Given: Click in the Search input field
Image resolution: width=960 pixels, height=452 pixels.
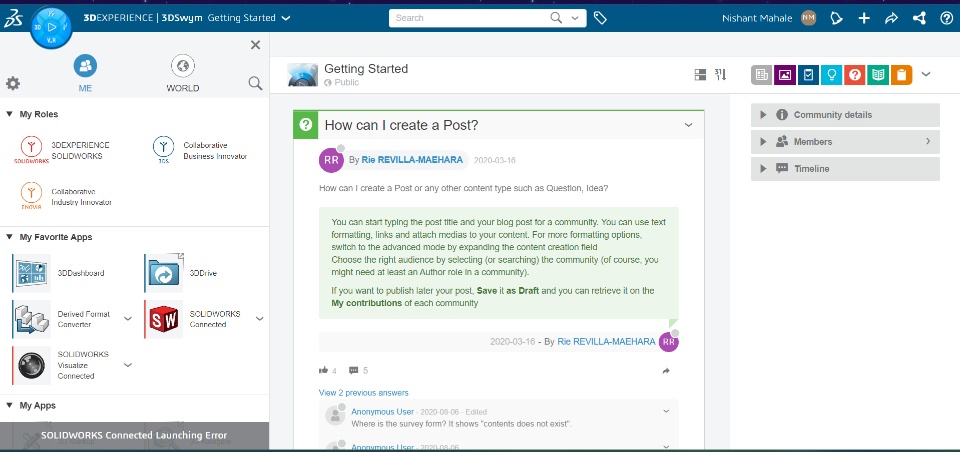Looking at the screenshot, I should click(470, 18).
